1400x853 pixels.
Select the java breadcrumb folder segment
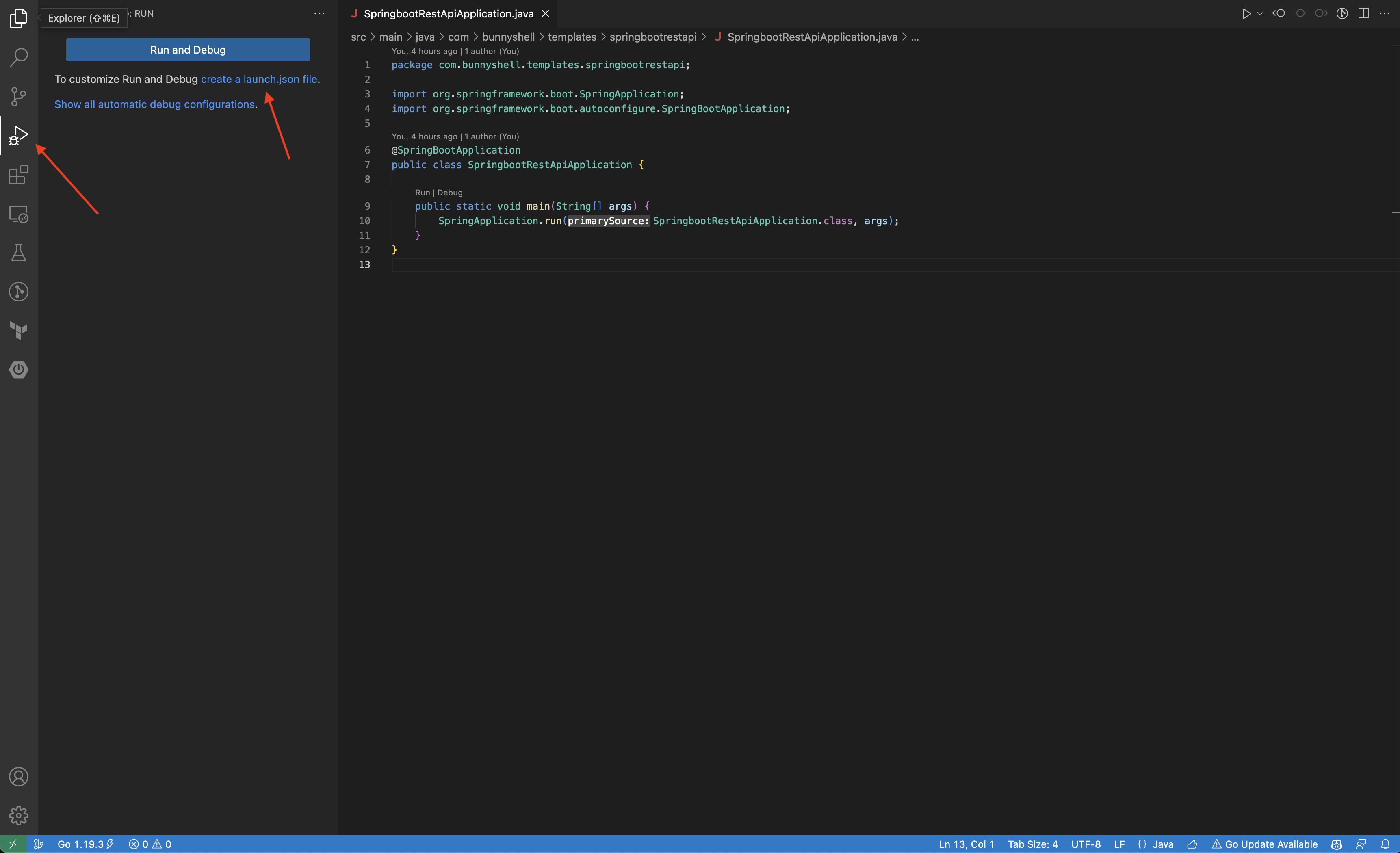425,37
